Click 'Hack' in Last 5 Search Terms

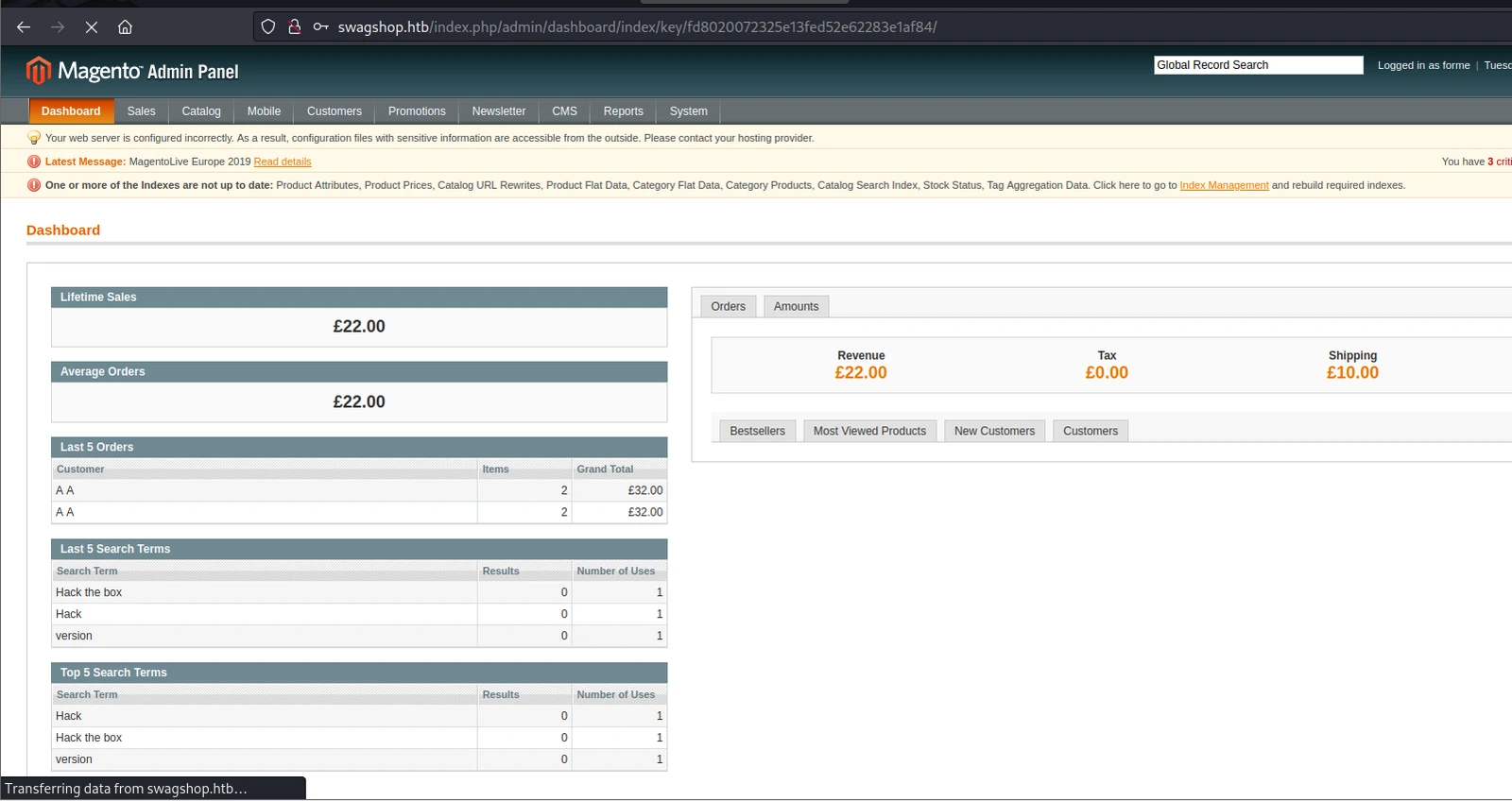click(69, 614)
